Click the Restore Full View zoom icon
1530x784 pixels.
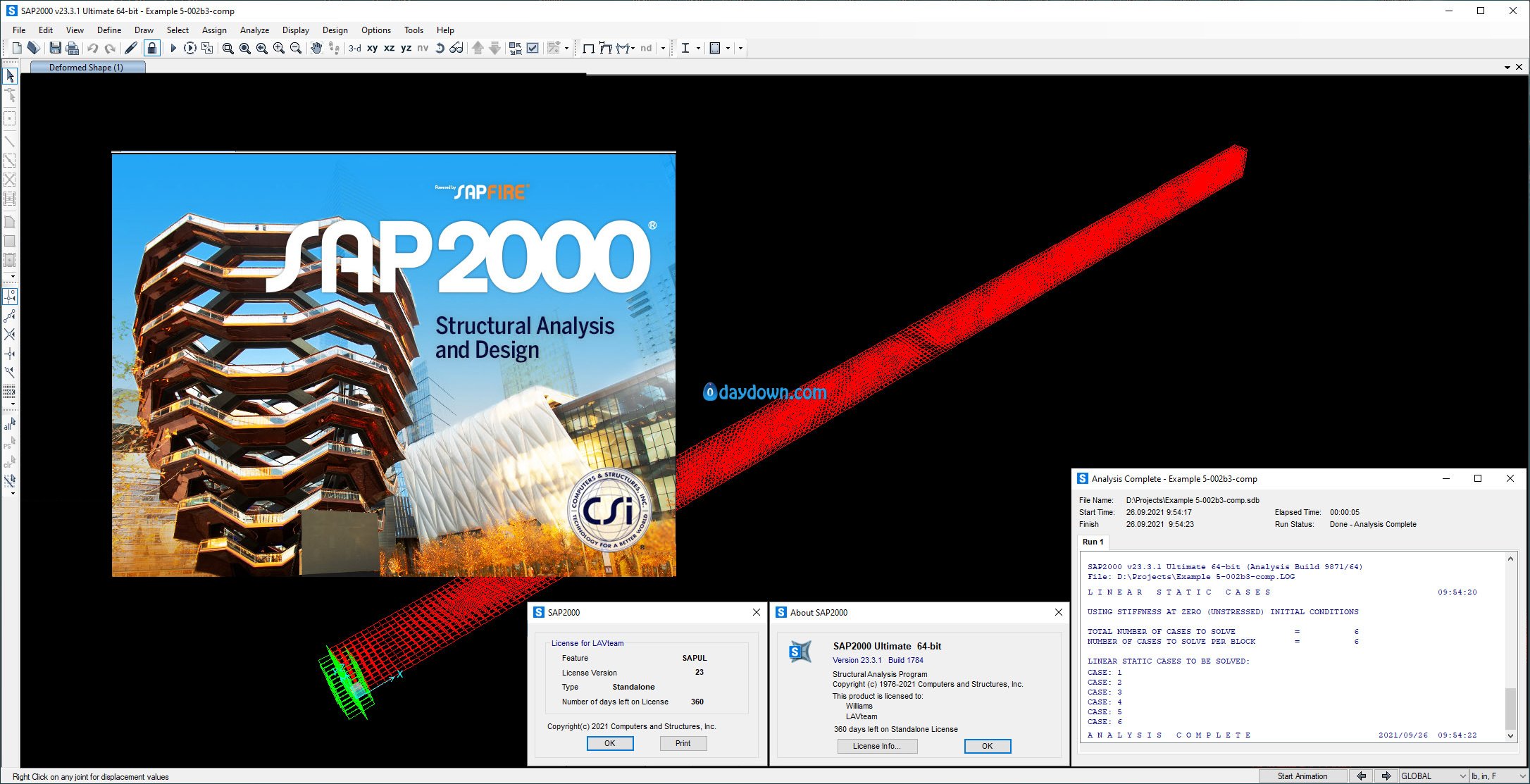[x=244, y=48]
